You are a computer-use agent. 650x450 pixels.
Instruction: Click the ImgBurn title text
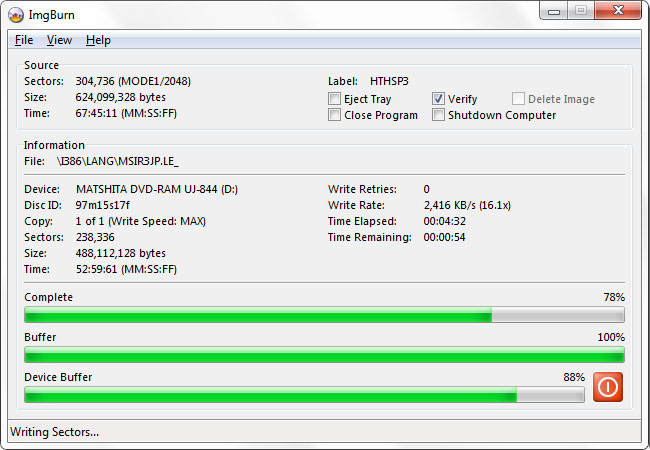point(51,15)
